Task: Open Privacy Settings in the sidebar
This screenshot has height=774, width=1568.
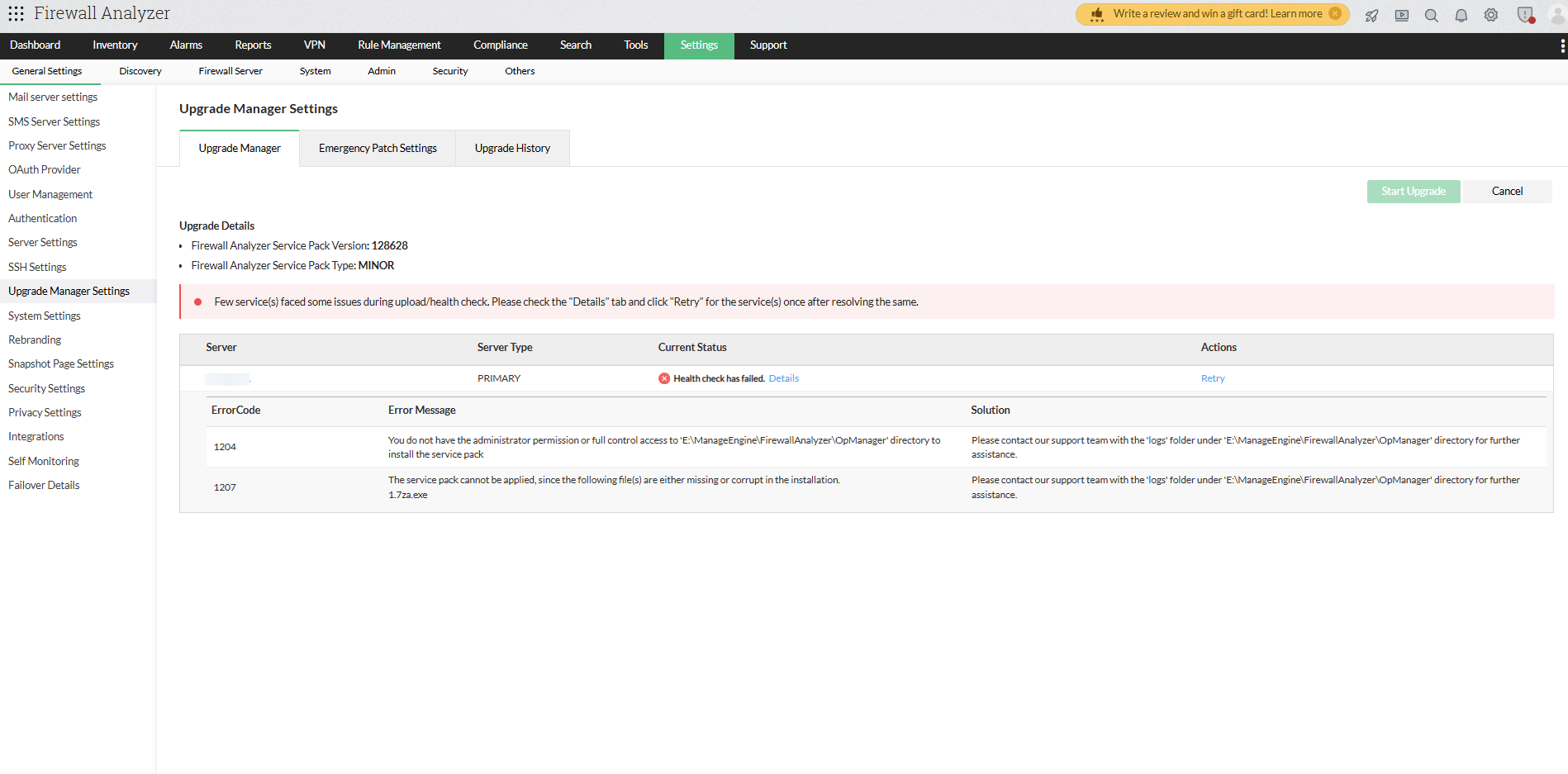Action: [45, 412]
